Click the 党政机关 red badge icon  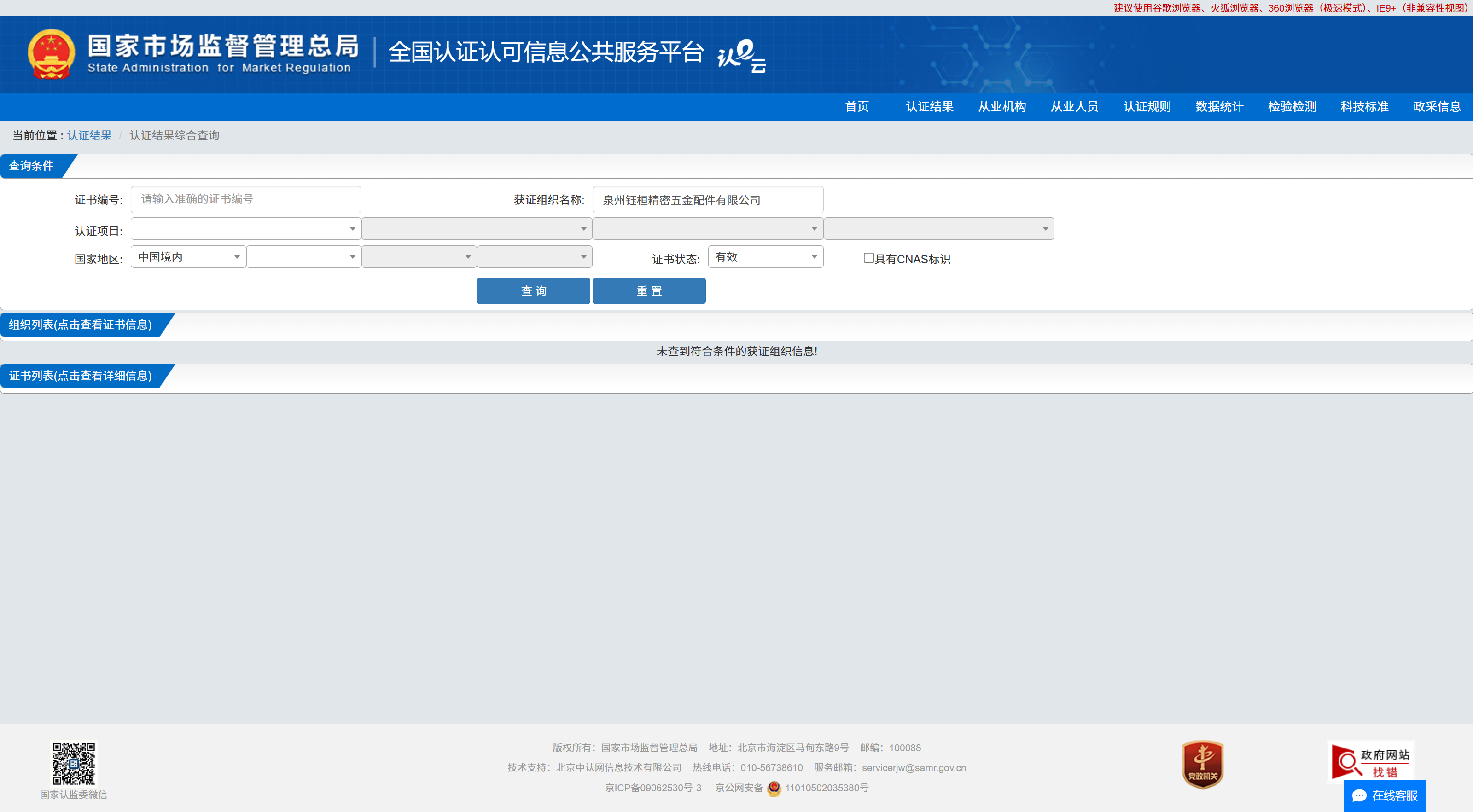(1203, 765)
